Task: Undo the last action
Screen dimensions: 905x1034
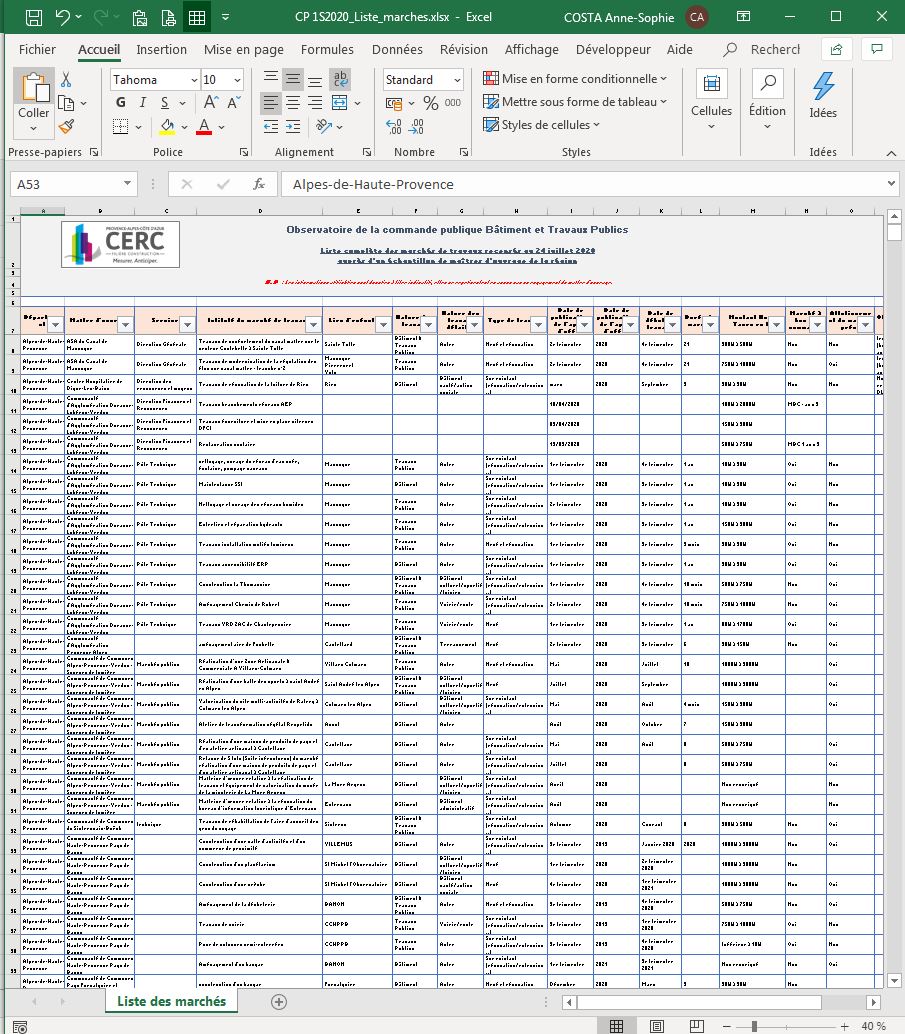Action: coord(63,17)
